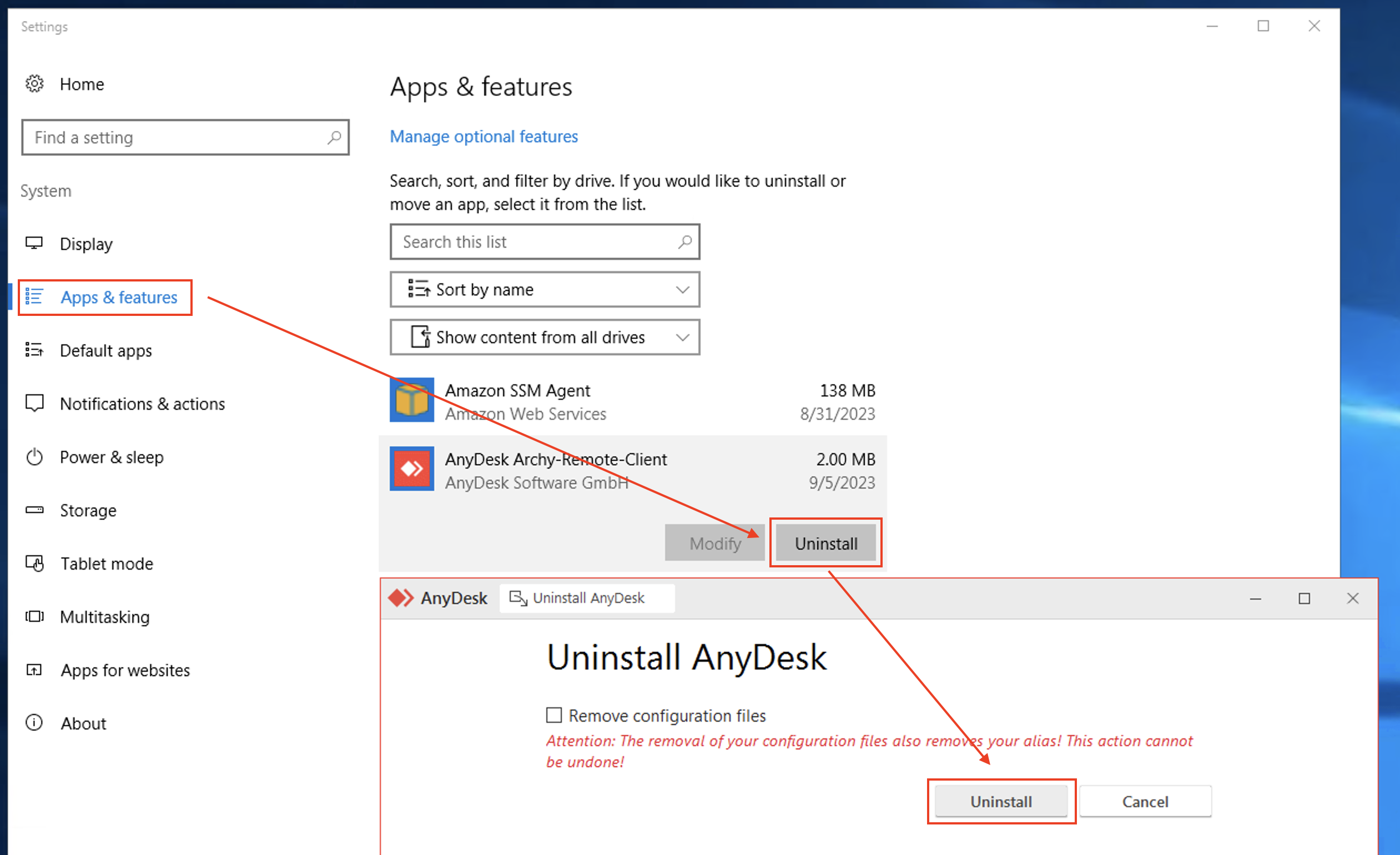This screenshot has height=855, width=1400.
Task: Click the magnifier in Find a setting
Action: tap(334, 138)
